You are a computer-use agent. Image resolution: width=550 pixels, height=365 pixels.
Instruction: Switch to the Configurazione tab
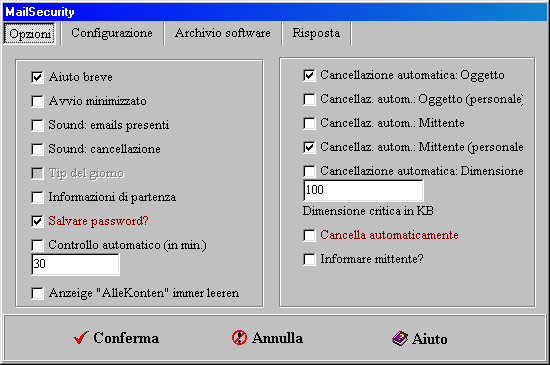(x=112, y=33)
